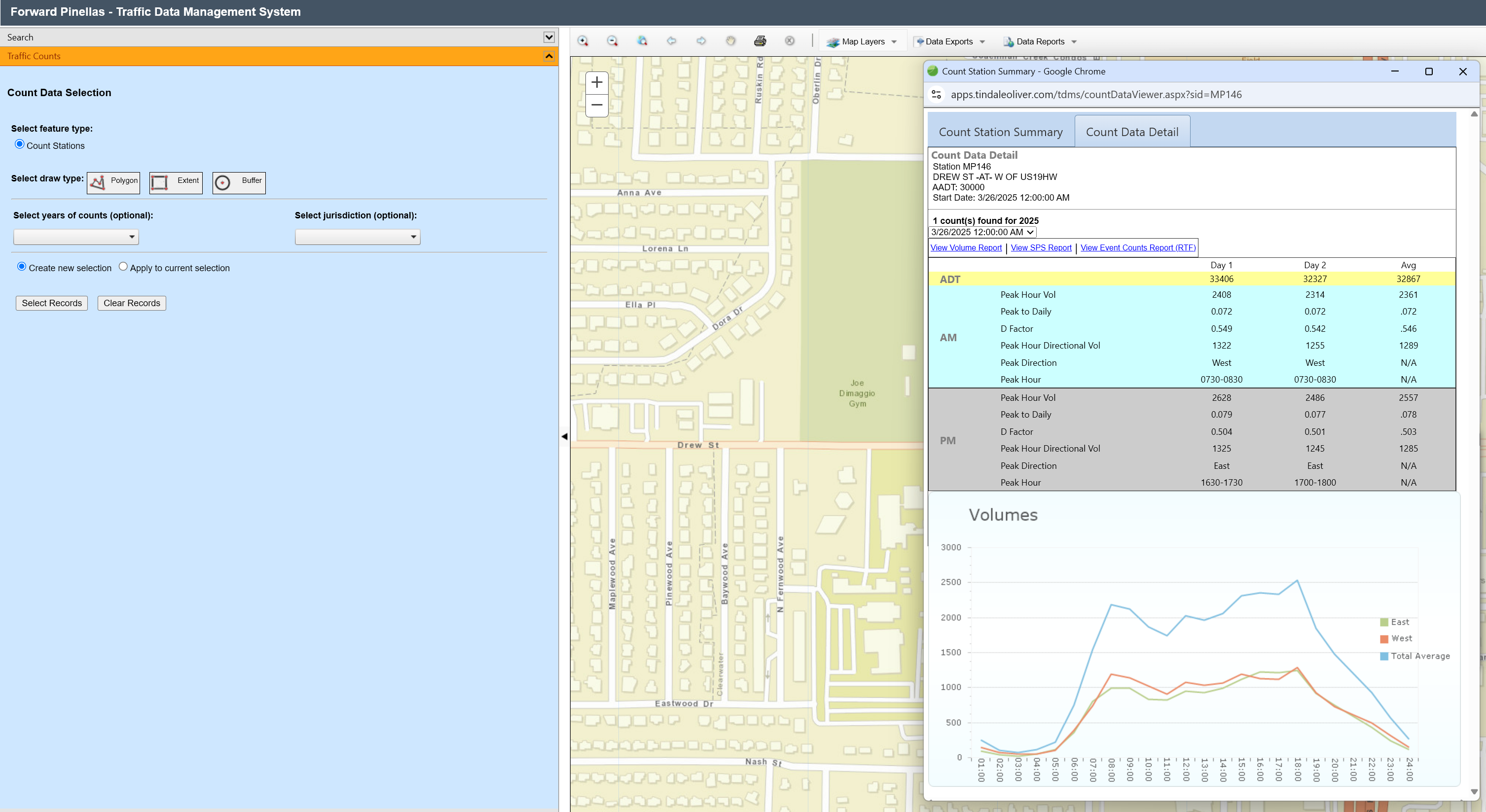
Task: Go to previous map extent arrow
Action: [671, 41]
